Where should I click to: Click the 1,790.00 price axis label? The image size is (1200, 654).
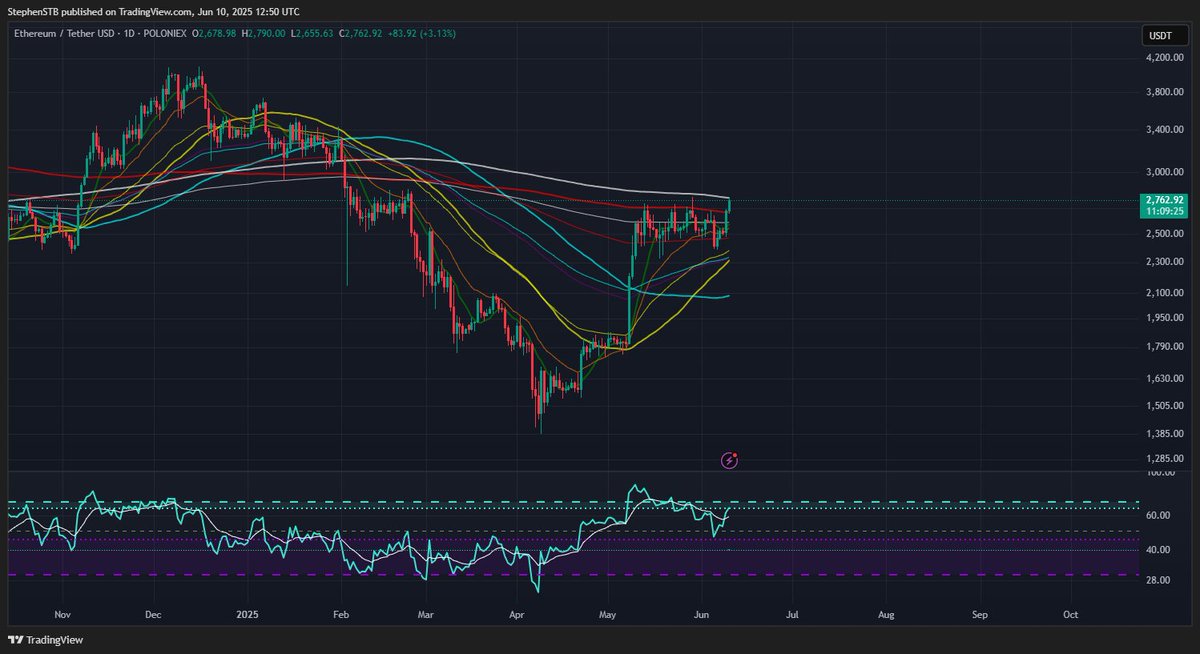click(x=1165, y=347)
